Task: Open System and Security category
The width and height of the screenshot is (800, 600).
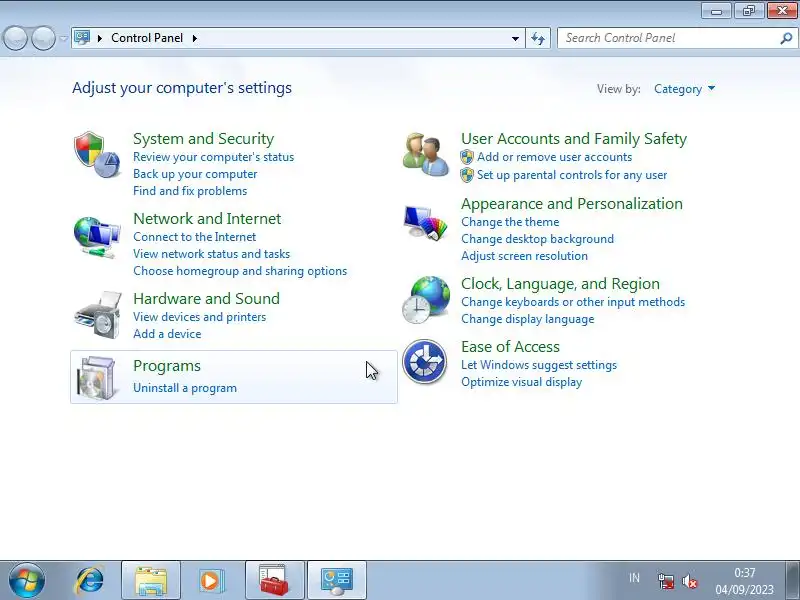Action: (x=204, y=138)
